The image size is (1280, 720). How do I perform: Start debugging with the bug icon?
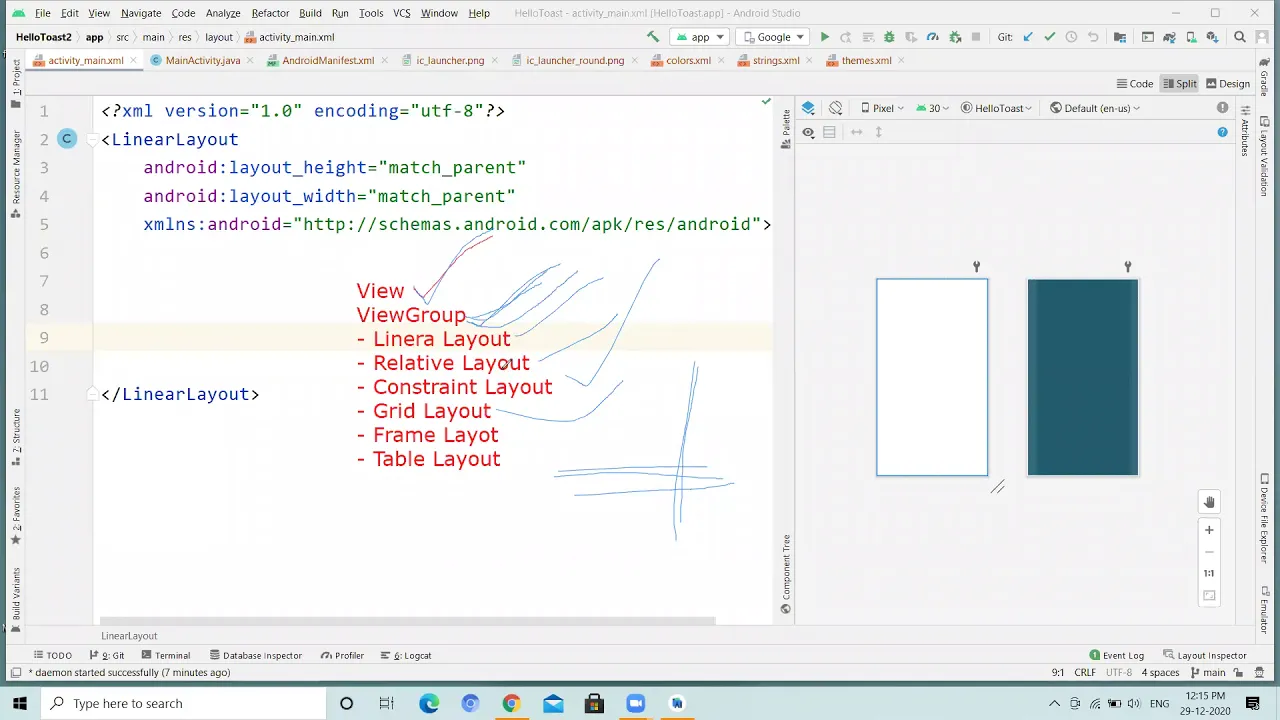coord(889,37)
